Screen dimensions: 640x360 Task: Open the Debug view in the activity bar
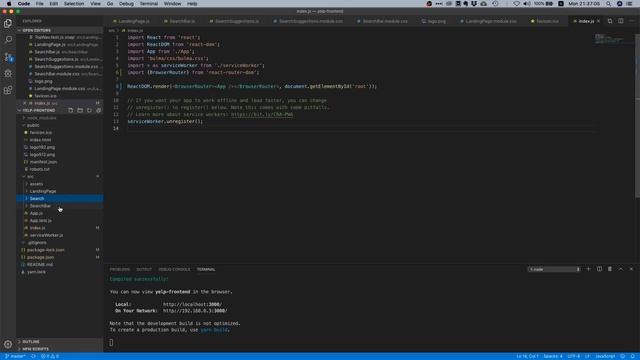[8, 73]
